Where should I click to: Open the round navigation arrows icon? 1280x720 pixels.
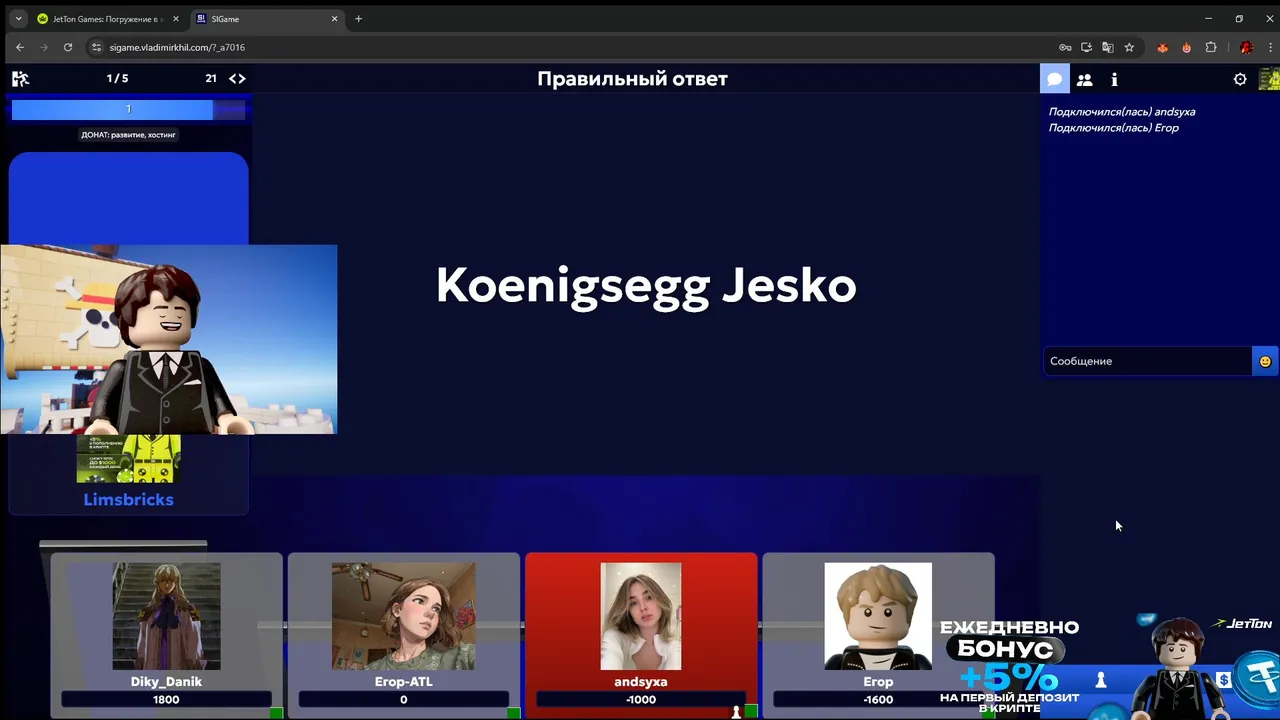point(237,78)
